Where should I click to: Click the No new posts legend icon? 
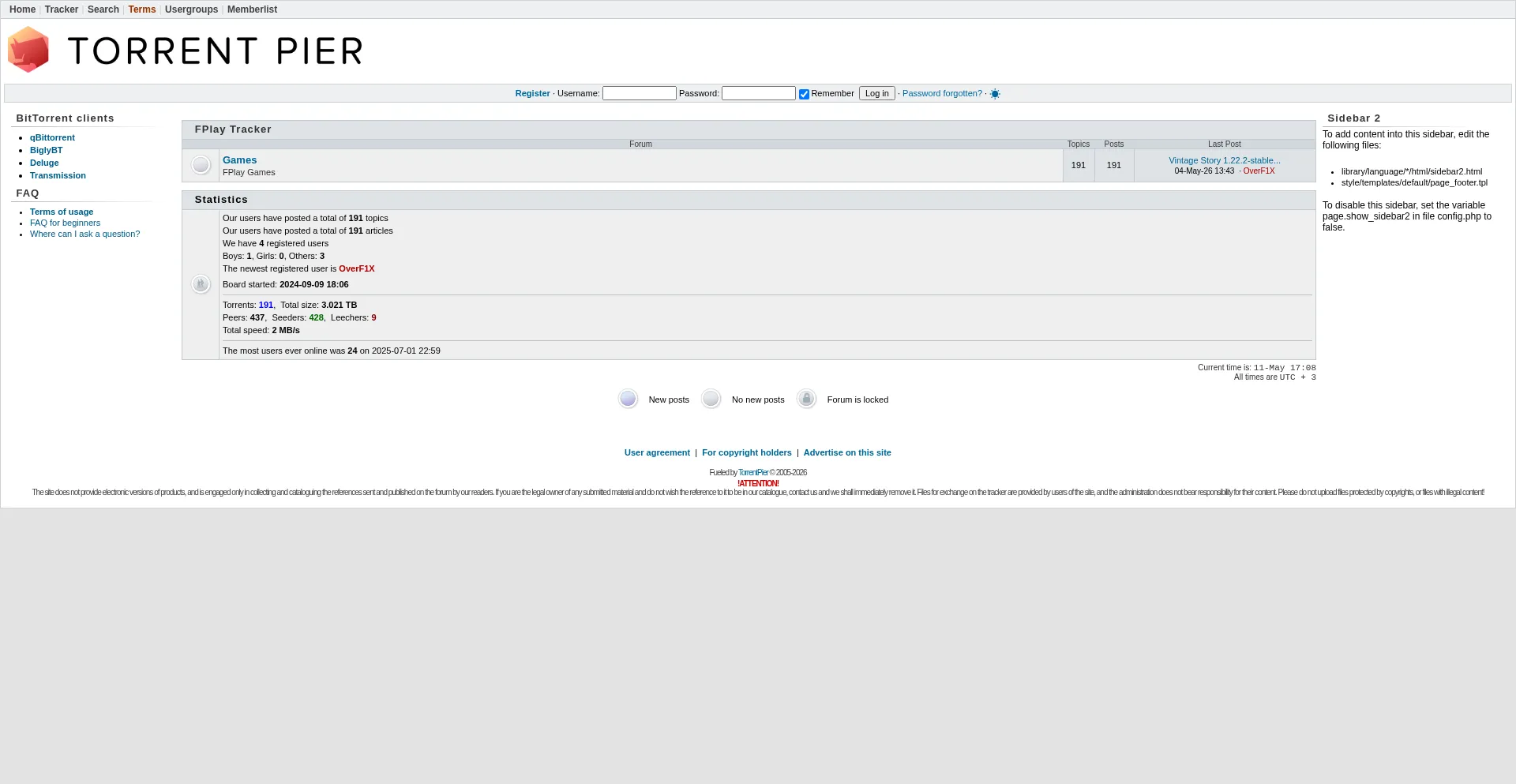coord(711,399)
